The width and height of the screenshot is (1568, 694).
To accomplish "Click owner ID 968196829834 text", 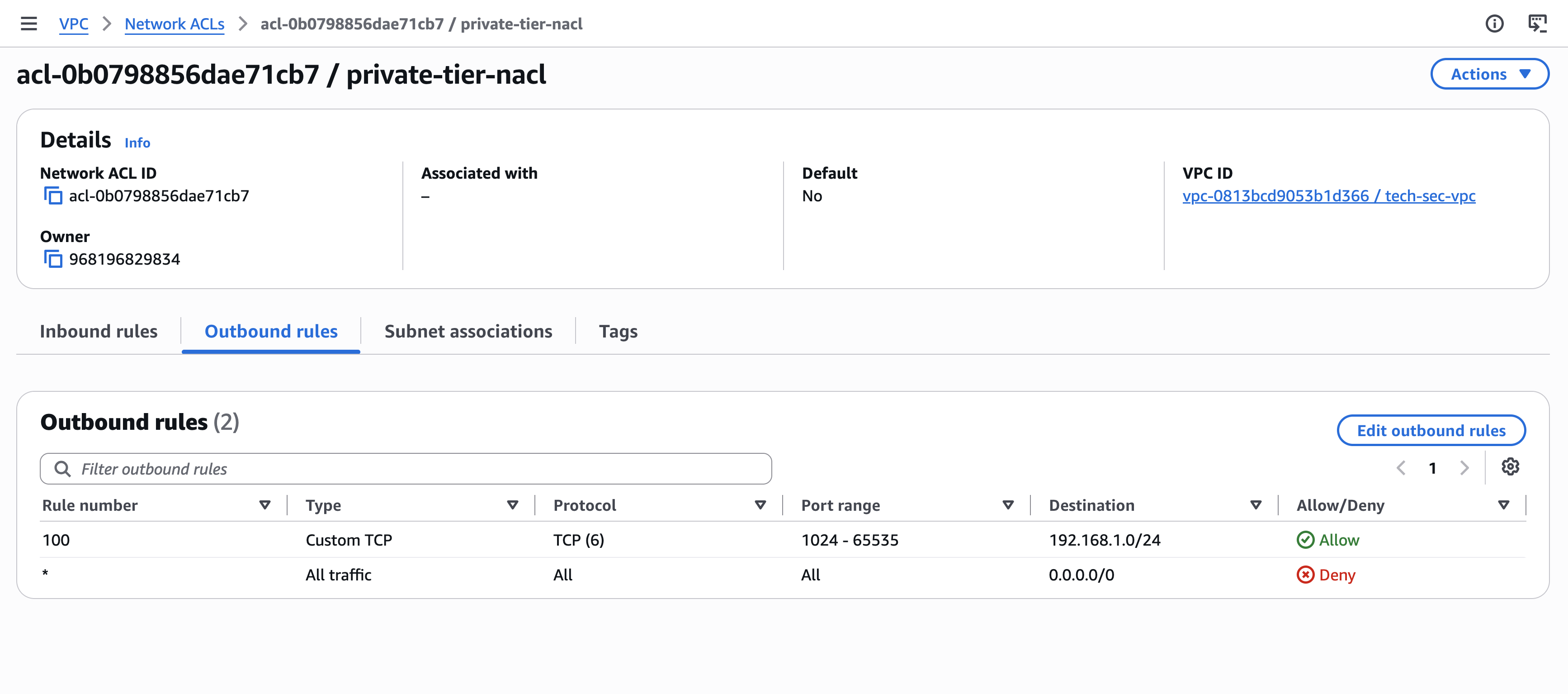I will coord(125,259).
